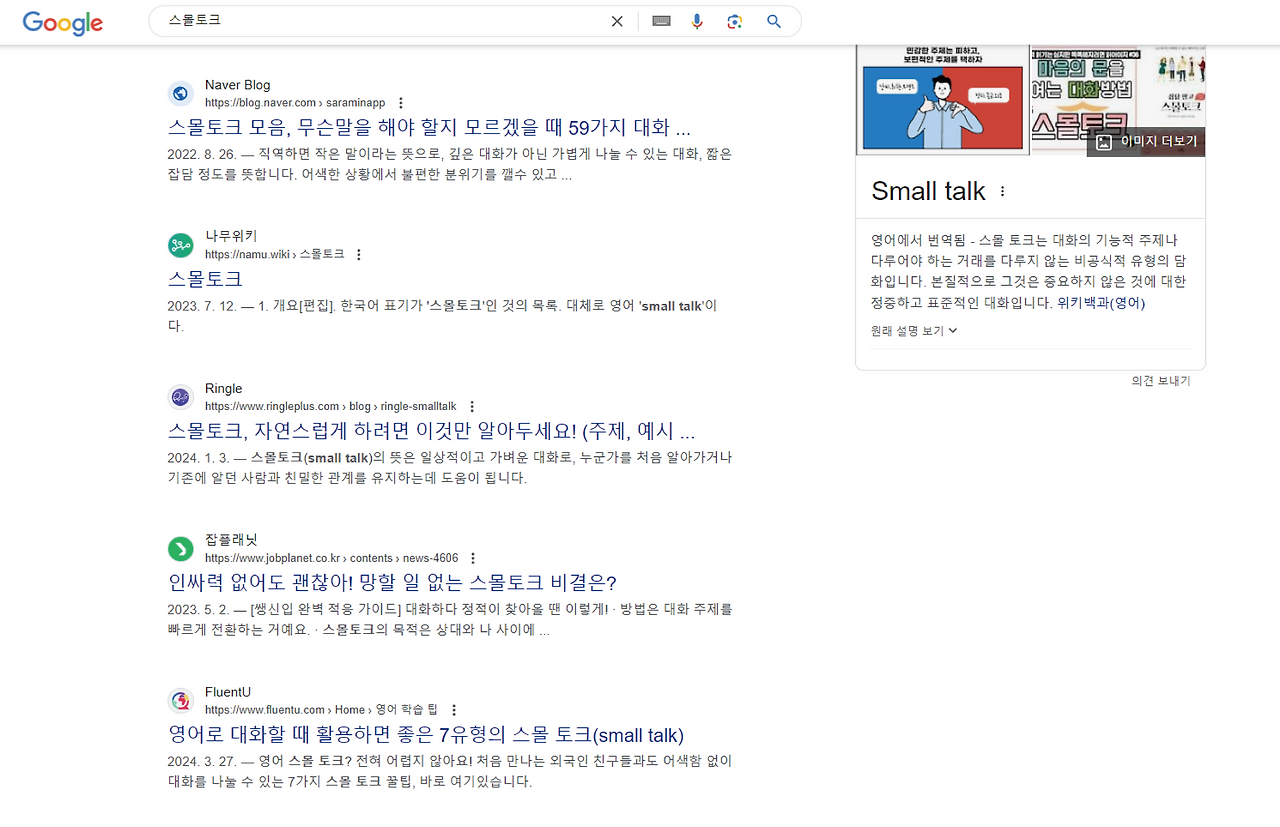Viewport: 1280px width, 827px height.
Task: Click the Ringle favicon
Action: click(x=180, y=397)
